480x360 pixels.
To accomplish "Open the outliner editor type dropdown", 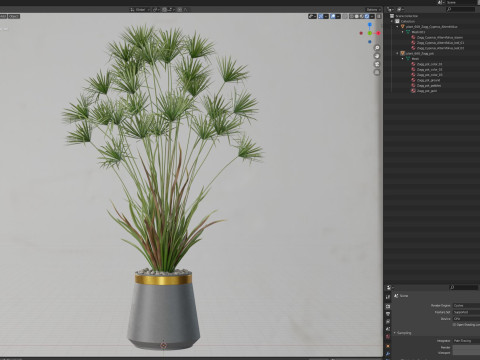I will 390,9.
